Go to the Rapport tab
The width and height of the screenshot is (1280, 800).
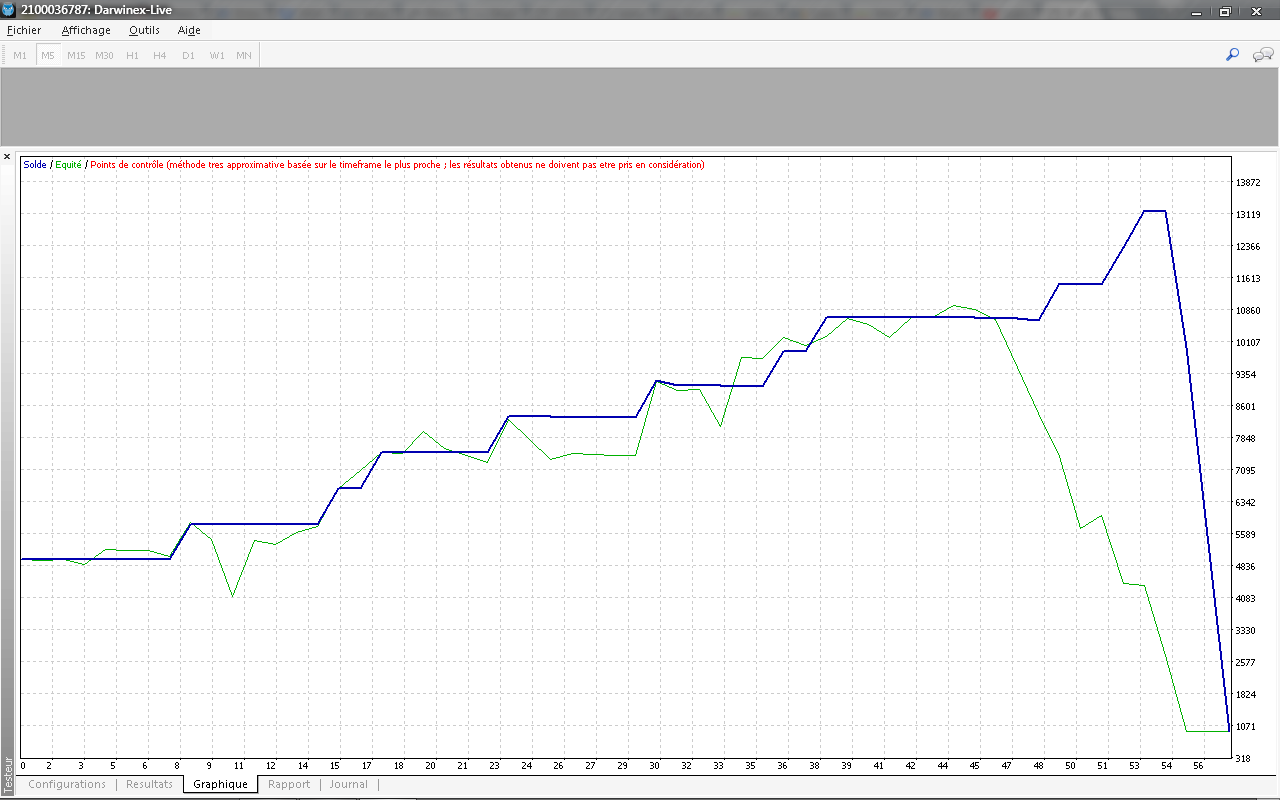pyautogui.click(x=289, y=784)
